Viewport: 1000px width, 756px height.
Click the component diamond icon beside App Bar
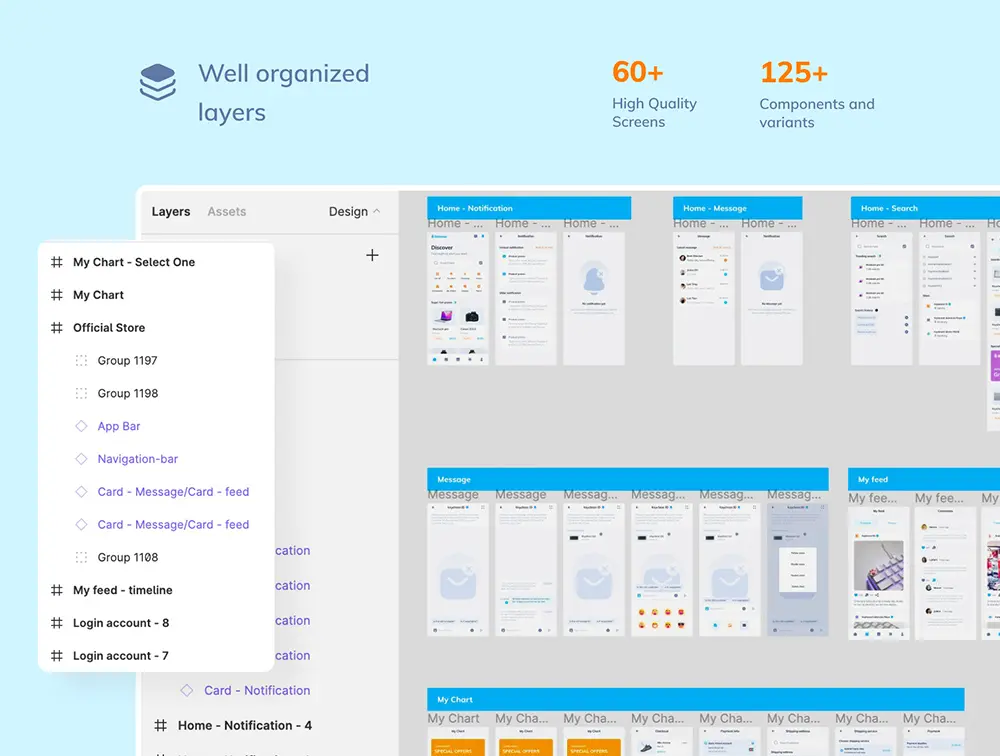(82, 426)
